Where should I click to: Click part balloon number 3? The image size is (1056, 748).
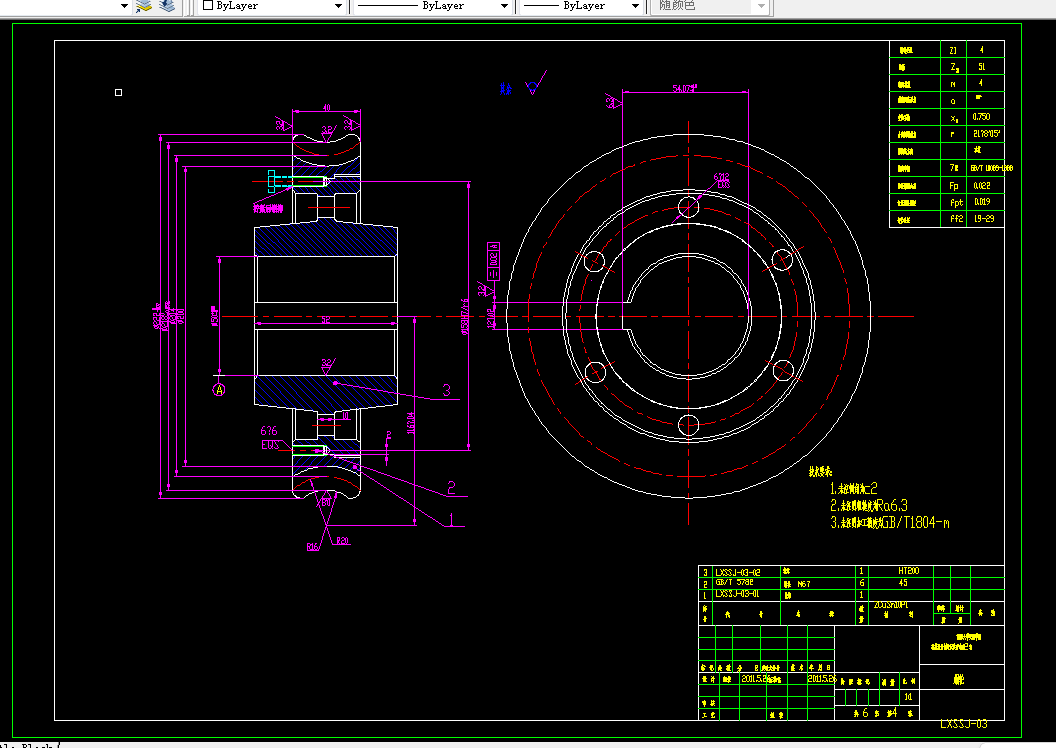click(446, 390)
